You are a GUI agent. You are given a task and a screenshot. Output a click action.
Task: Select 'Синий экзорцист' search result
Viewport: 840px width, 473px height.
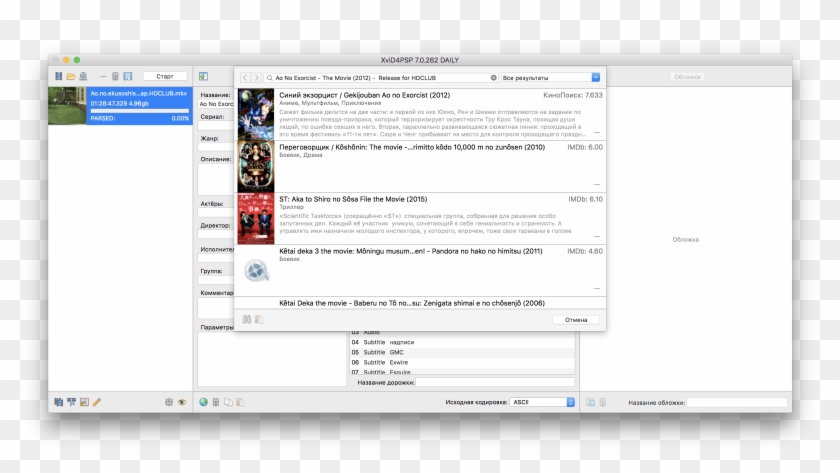click(420, 113)
